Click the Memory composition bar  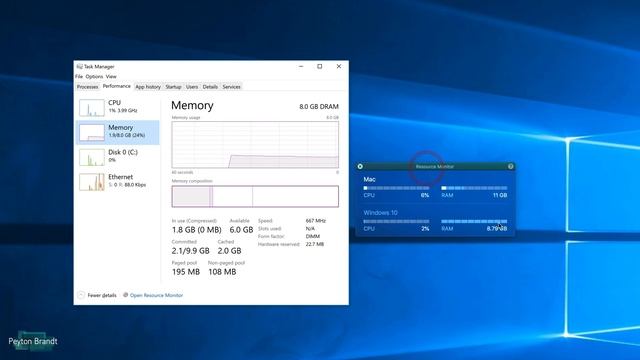pos(255,196)
